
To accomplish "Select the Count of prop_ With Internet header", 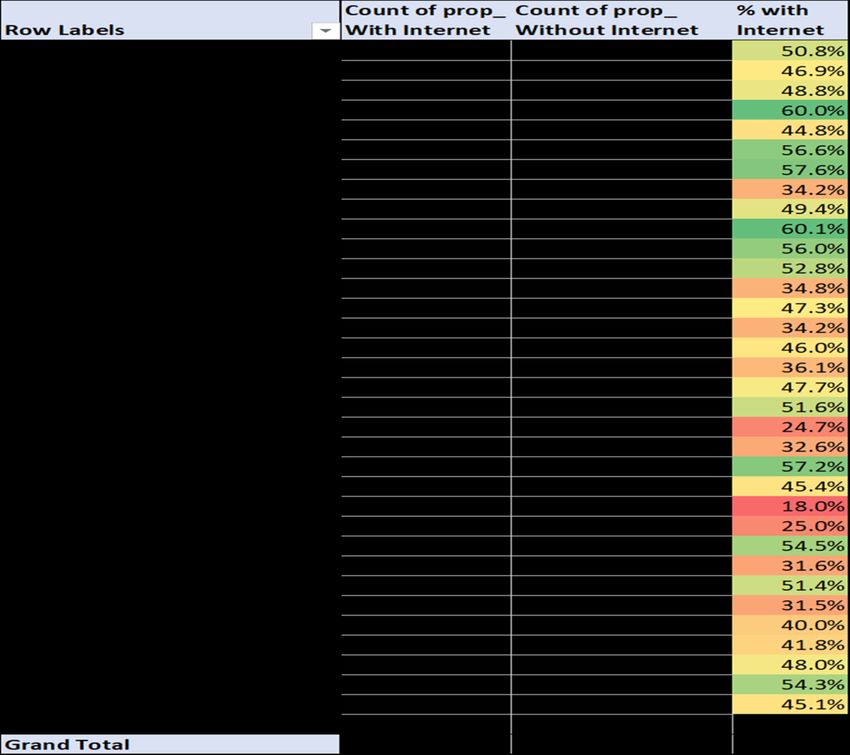I will coord(426,20).
